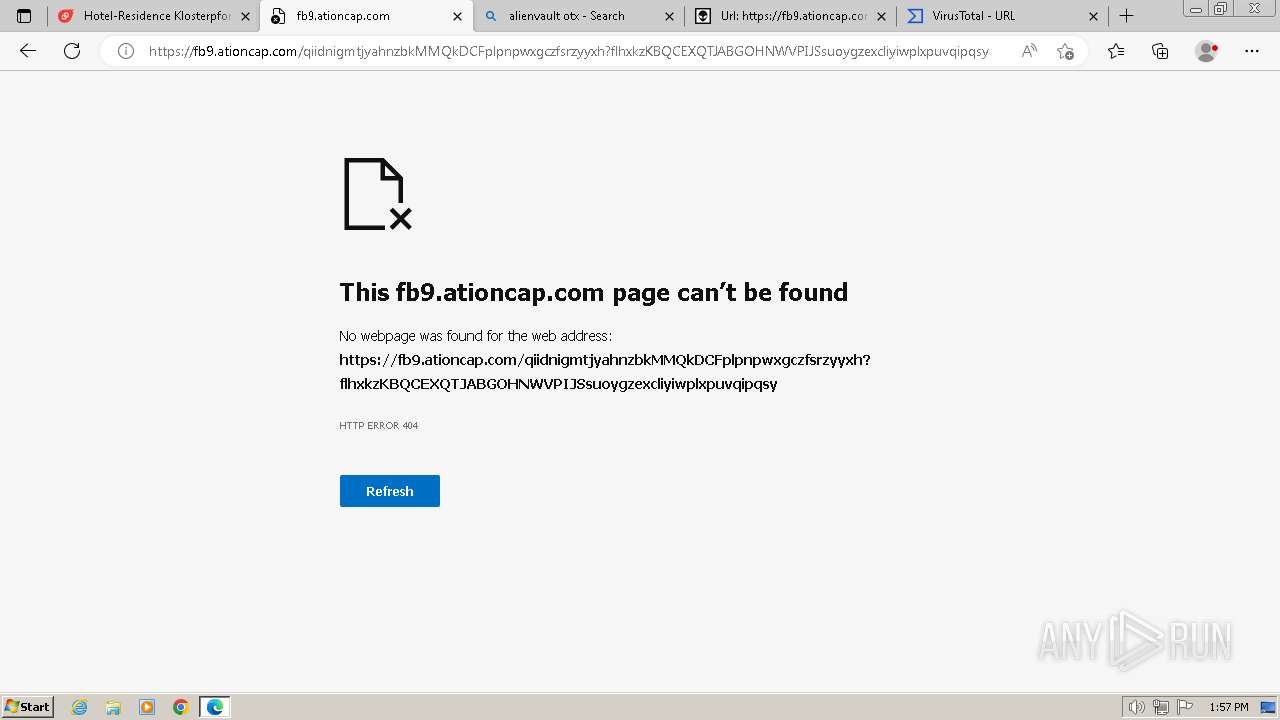The width and height of the screenshot is (1280, 720).
Task: Close the fb9.ationcap.com tab
Action: point(457,16)
